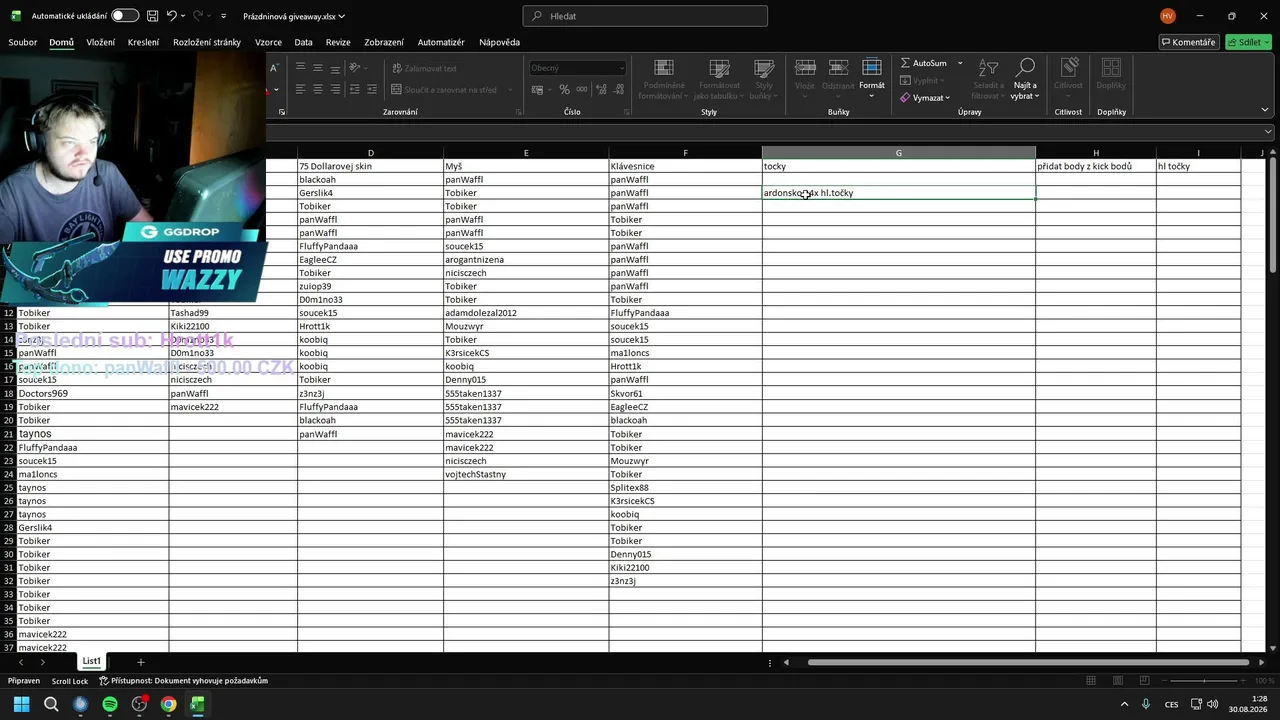
Task: Click the Komentáře button
Action: [x=1189, y=42]
